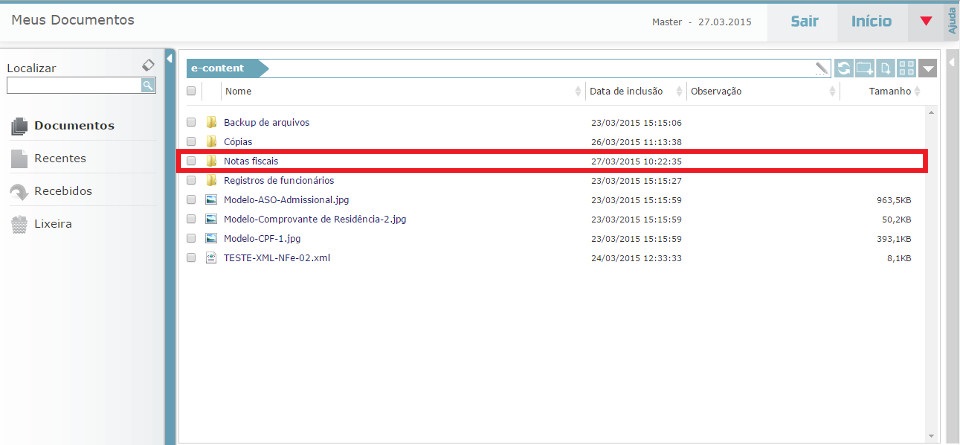Click the add document icon in the toolbar
The image size is (960, 445).
tap(886, 68)
